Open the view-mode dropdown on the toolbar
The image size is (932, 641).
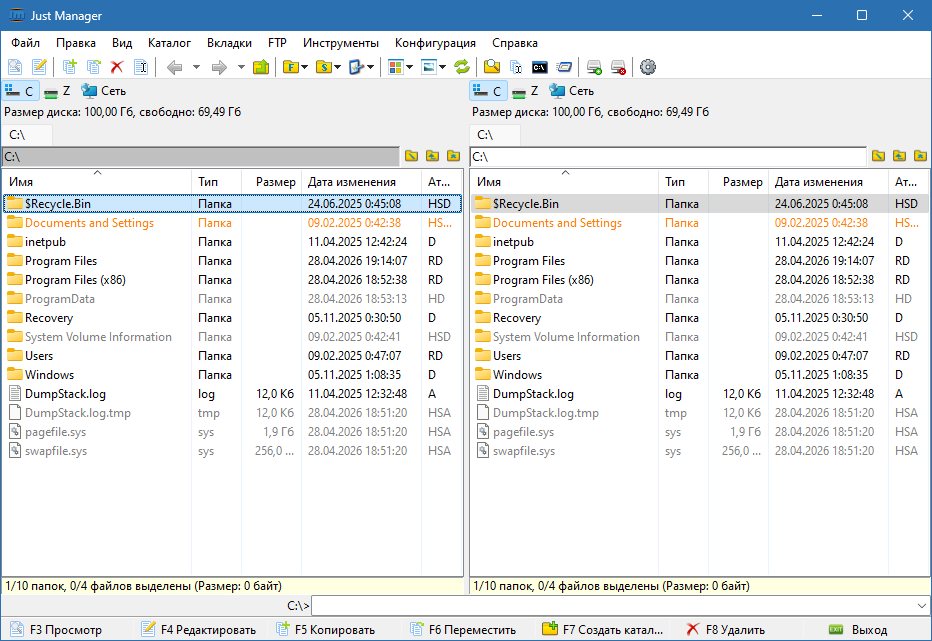pyautogui.click(x=409, y=67)
